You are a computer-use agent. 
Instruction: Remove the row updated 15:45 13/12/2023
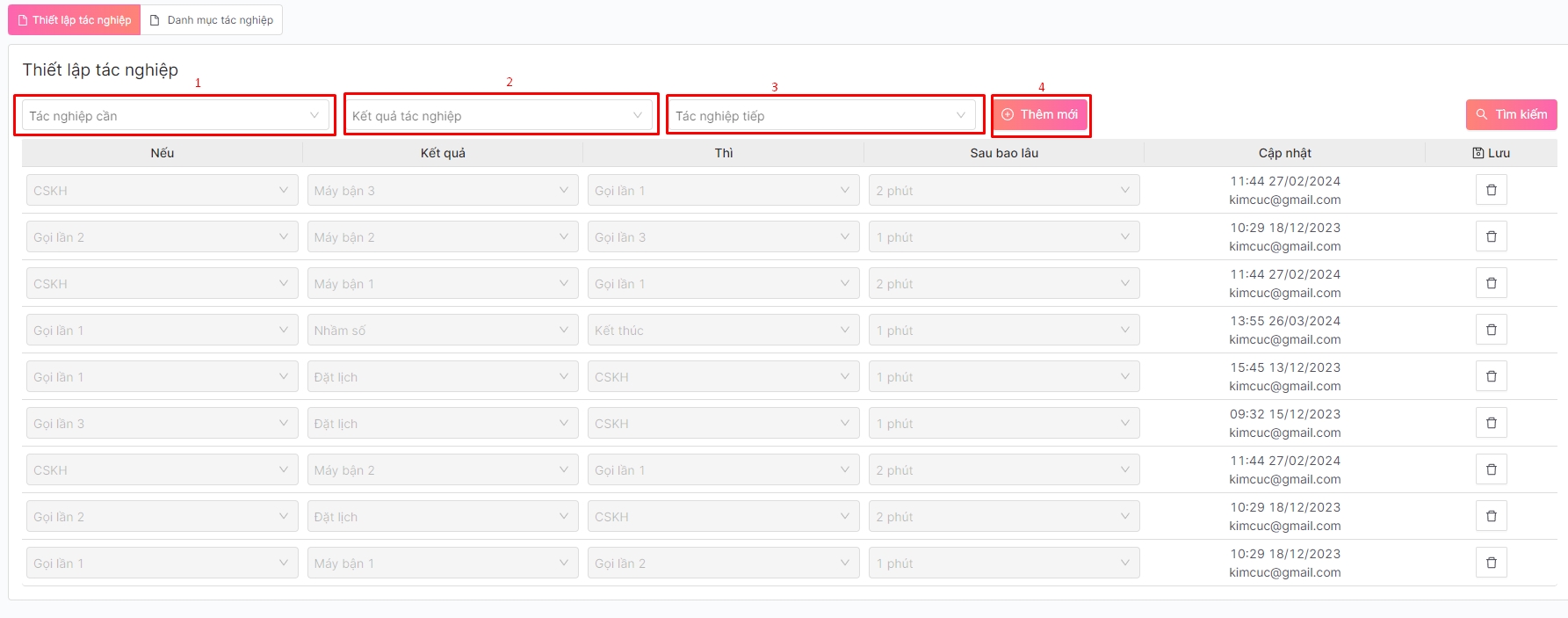[x=1491, y=376]
